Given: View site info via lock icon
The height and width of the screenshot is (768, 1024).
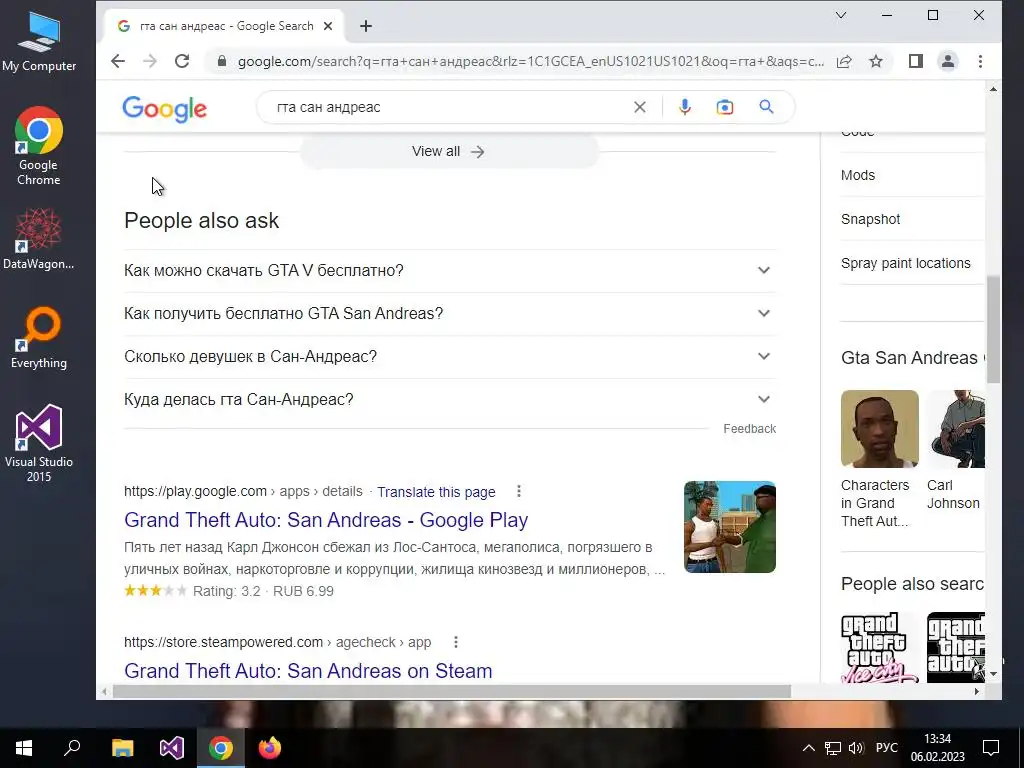Looking at the screenshot, I should pos(222,61).
